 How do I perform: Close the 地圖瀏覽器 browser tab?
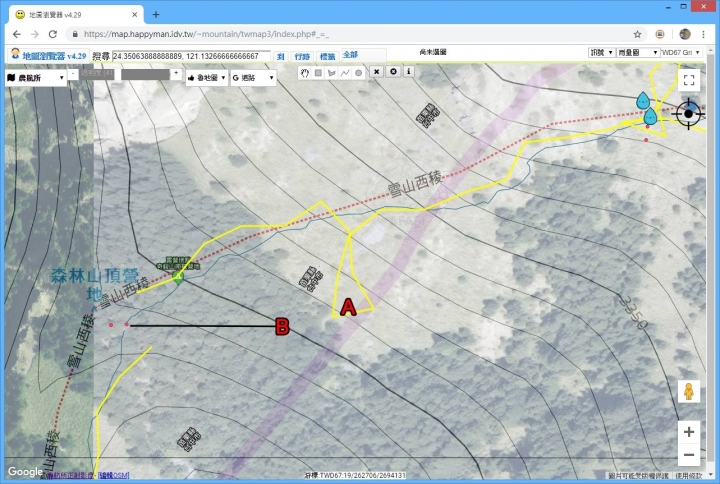(135, 15)
